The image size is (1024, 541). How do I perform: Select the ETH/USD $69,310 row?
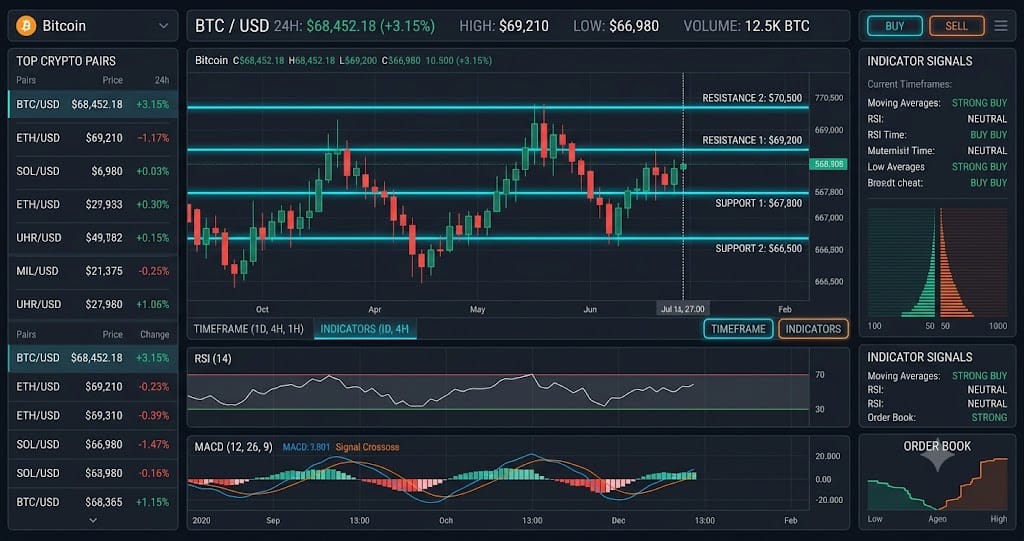click(x=93, y=416)
